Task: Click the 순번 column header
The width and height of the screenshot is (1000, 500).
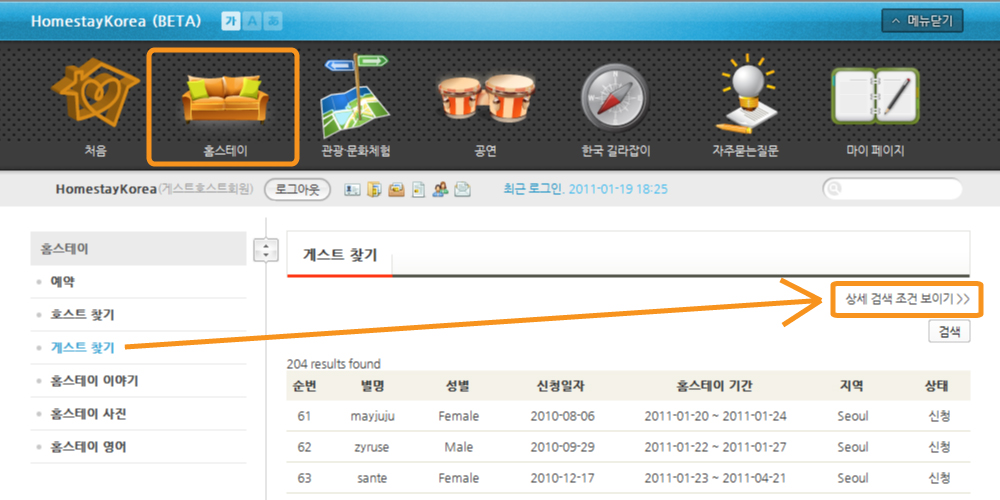Action: point(304,385)
